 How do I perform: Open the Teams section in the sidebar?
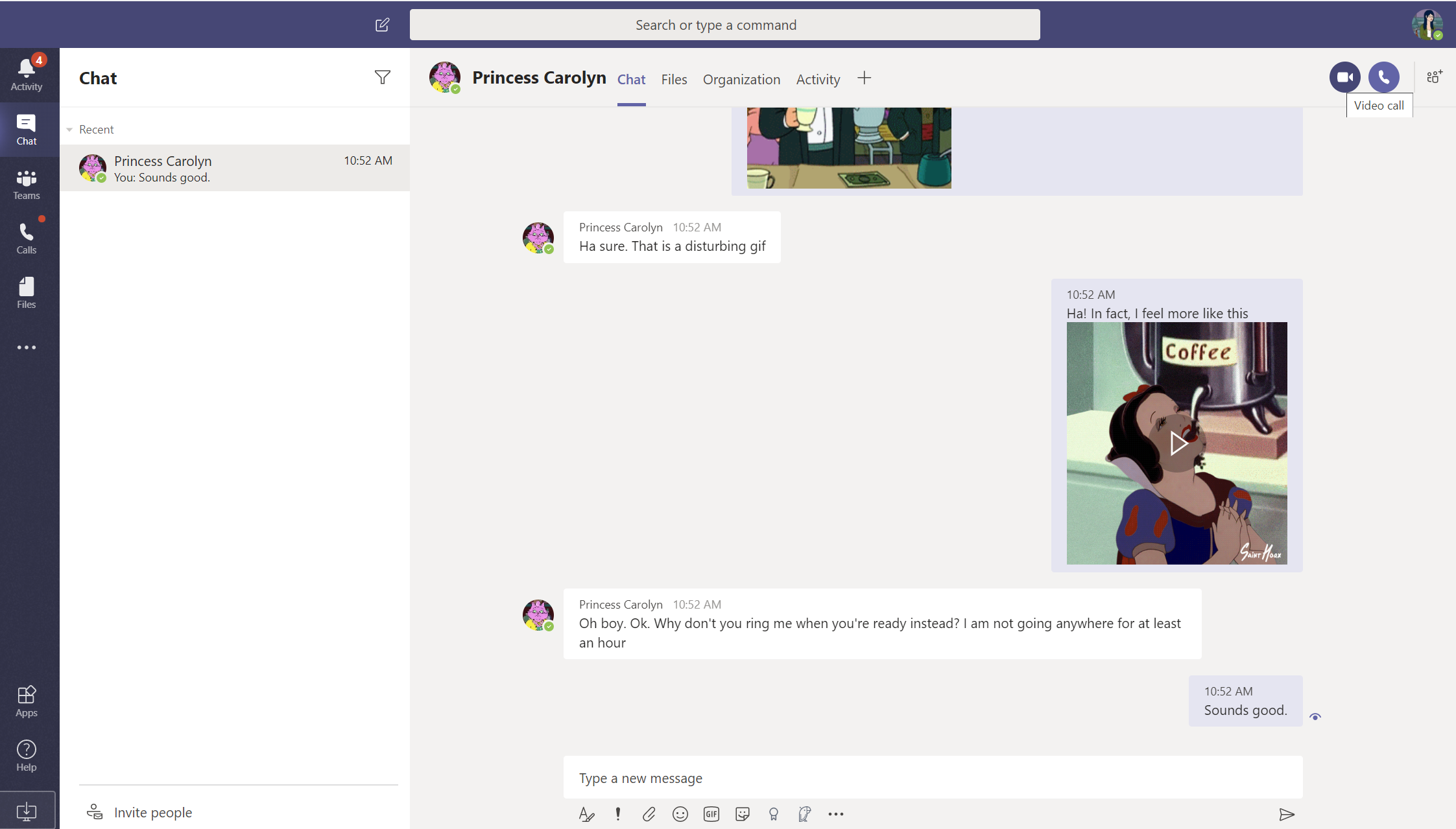coord(27,184)
